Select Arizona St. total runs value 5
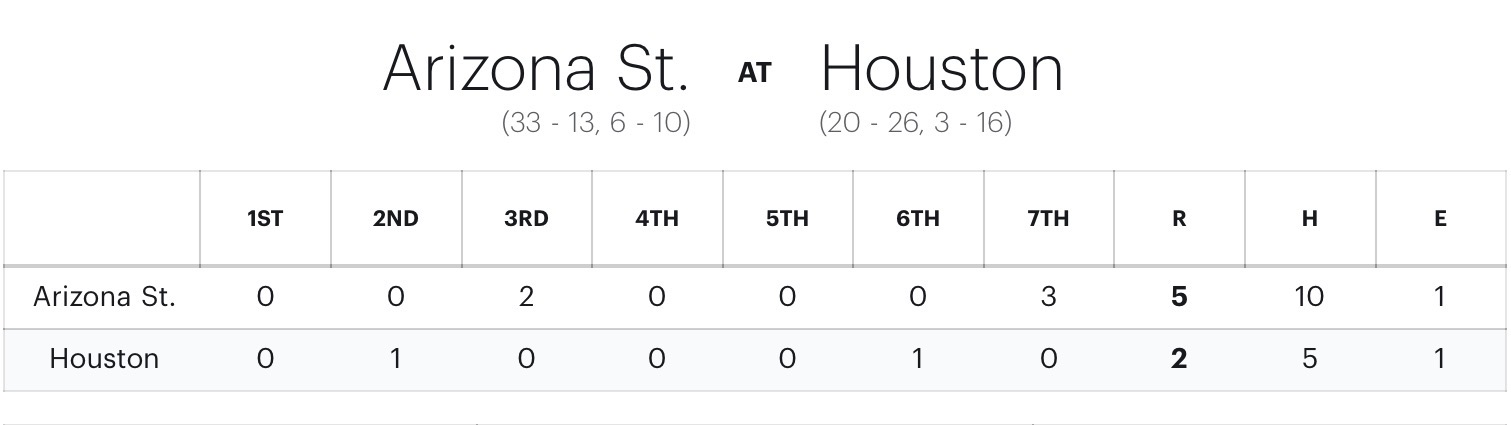Screen dimensions: 1511x425 click(1179, 297)
